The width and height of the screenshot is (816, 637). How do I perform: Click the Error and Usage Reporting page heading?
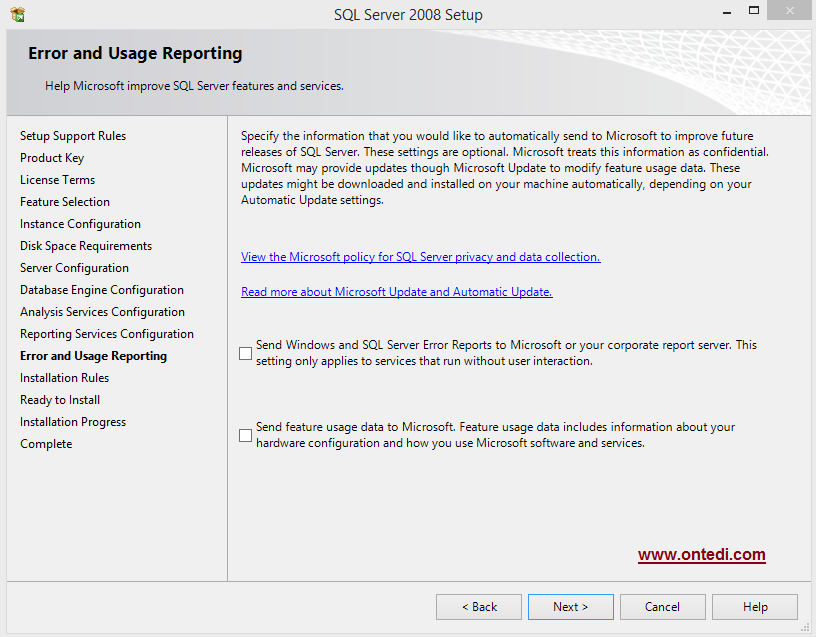point(135,53)
